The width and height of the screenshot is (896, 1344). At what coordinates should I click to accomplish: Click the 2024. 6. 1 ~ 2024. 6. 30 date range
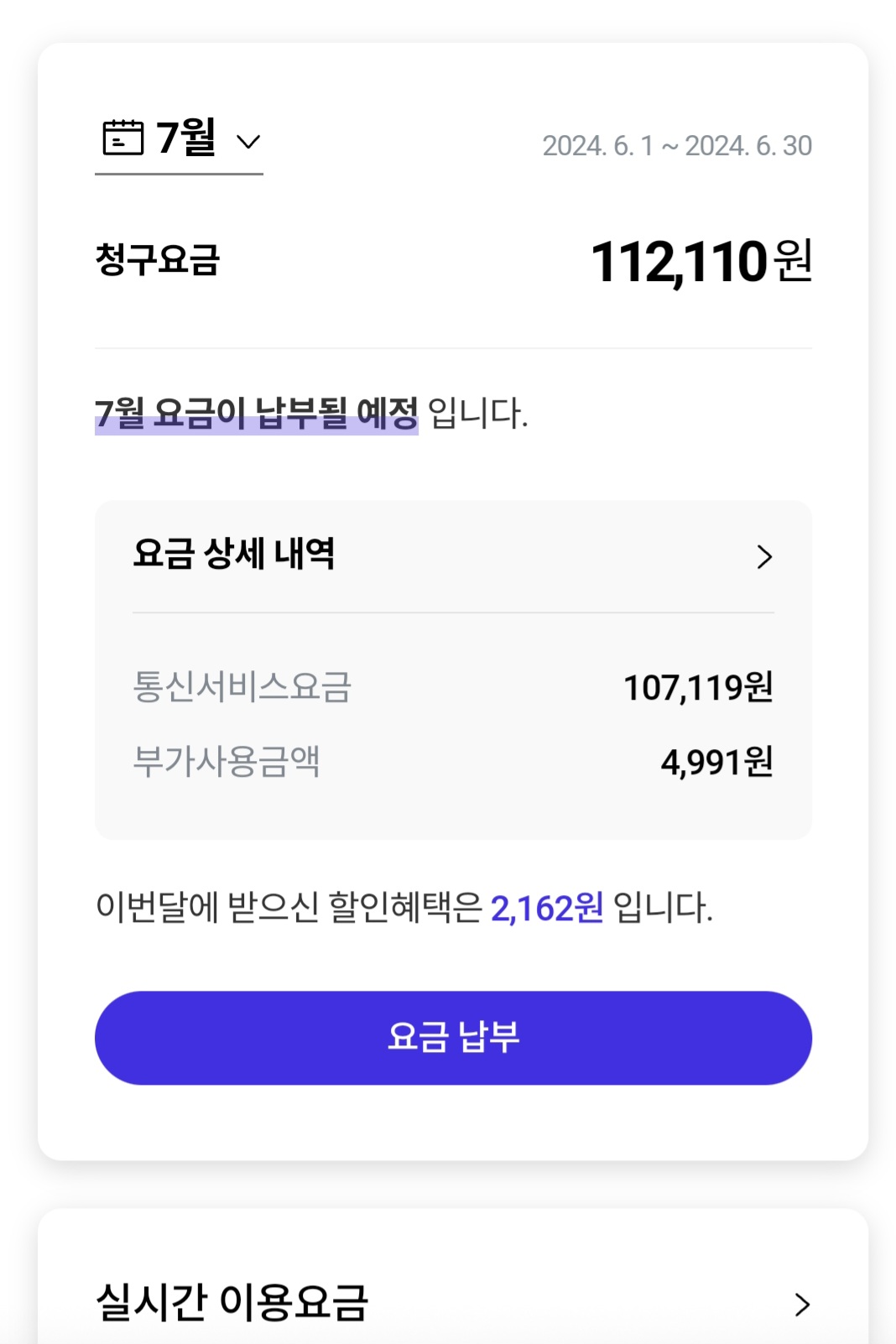pos(676,146)
